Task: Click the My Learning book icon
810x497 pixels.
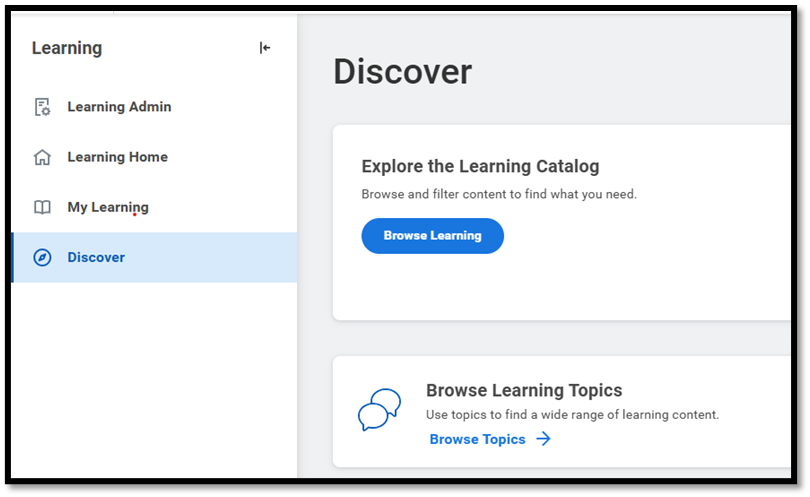Action: click(x=42, y=207)
